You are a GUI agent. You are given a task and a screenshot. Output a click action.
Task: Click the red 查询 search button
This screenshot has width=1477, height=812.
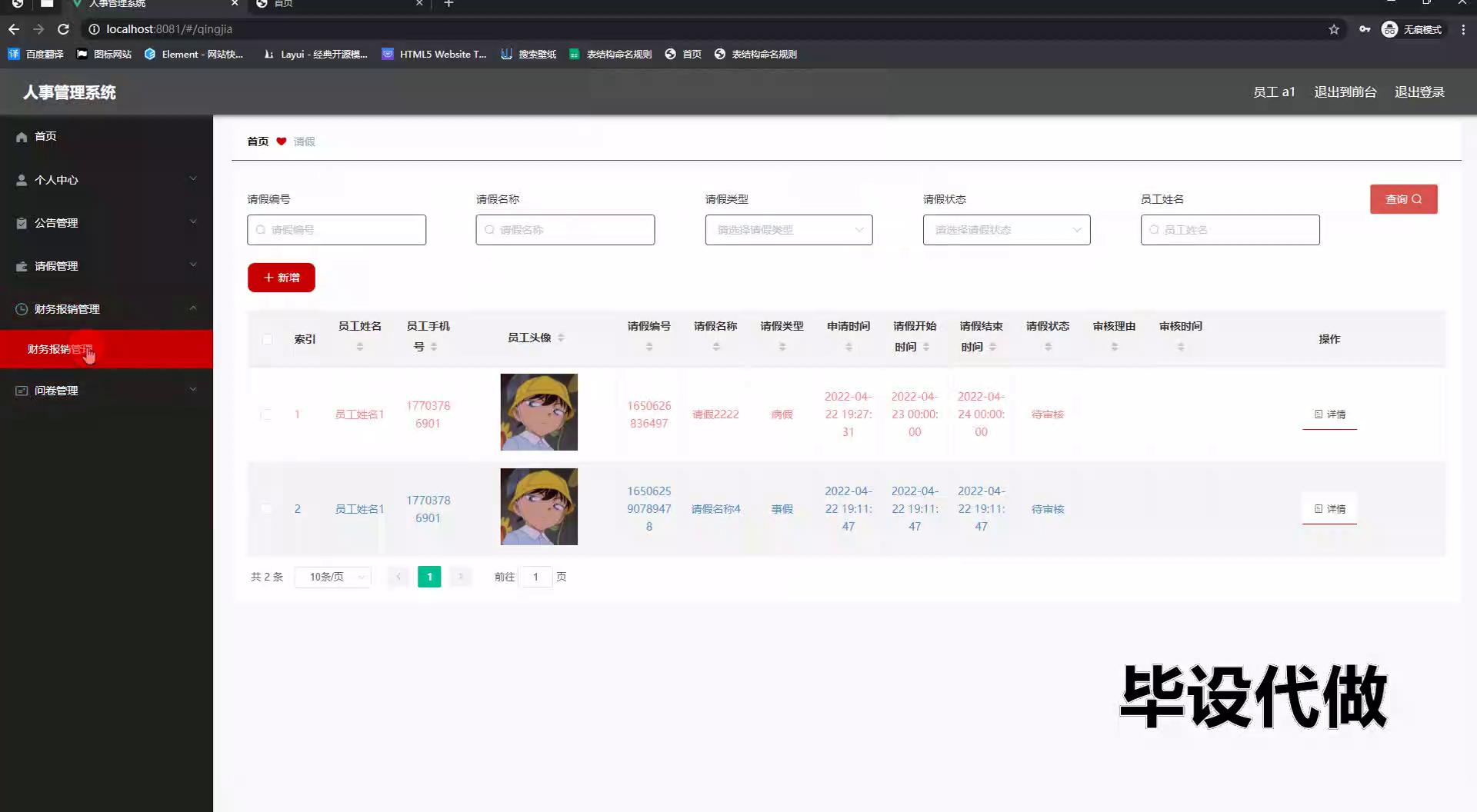click(1403, 199)
